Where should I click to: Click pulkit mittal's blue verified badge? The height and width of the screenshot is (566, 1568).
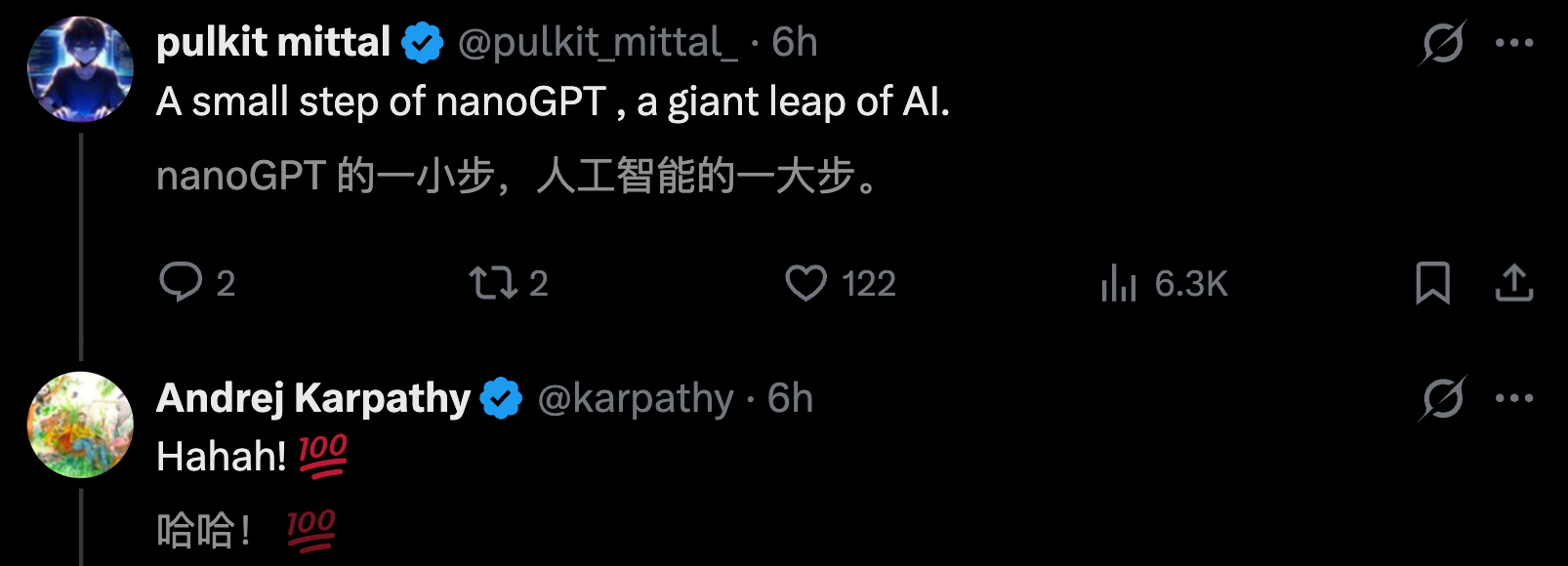423,44
